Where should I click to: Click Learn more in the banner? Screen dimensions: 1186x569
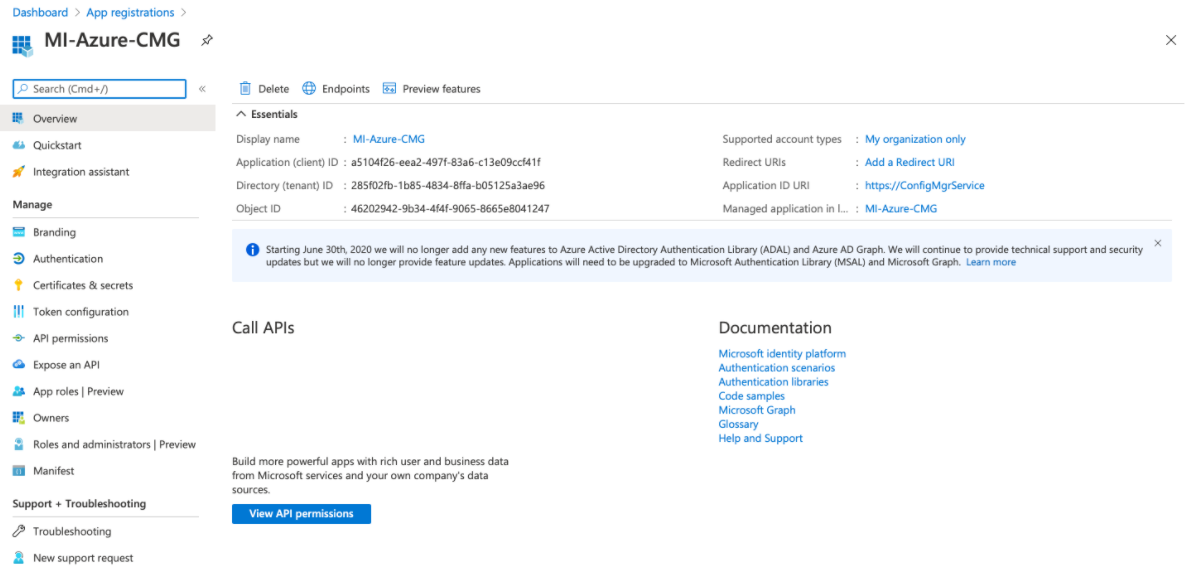pyautogui.click(x=991, y=262)
